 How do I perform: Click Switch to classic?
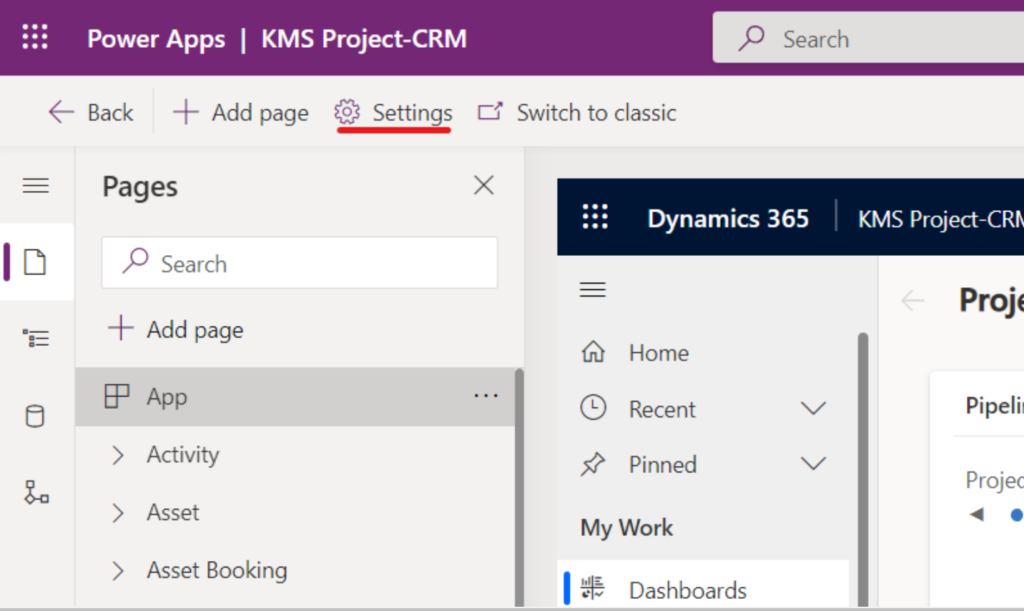[x=577, y=112]
